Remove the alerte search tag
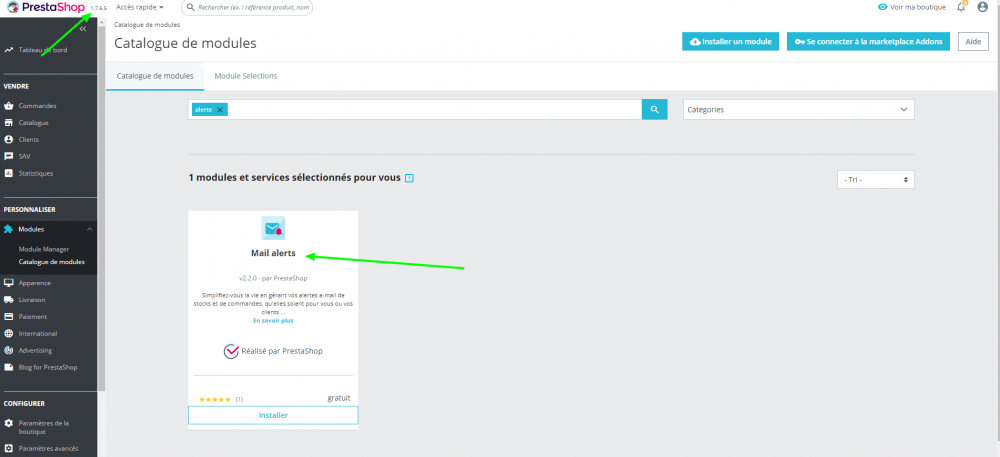The image size is (1000, 457). [x=220, y=110]
